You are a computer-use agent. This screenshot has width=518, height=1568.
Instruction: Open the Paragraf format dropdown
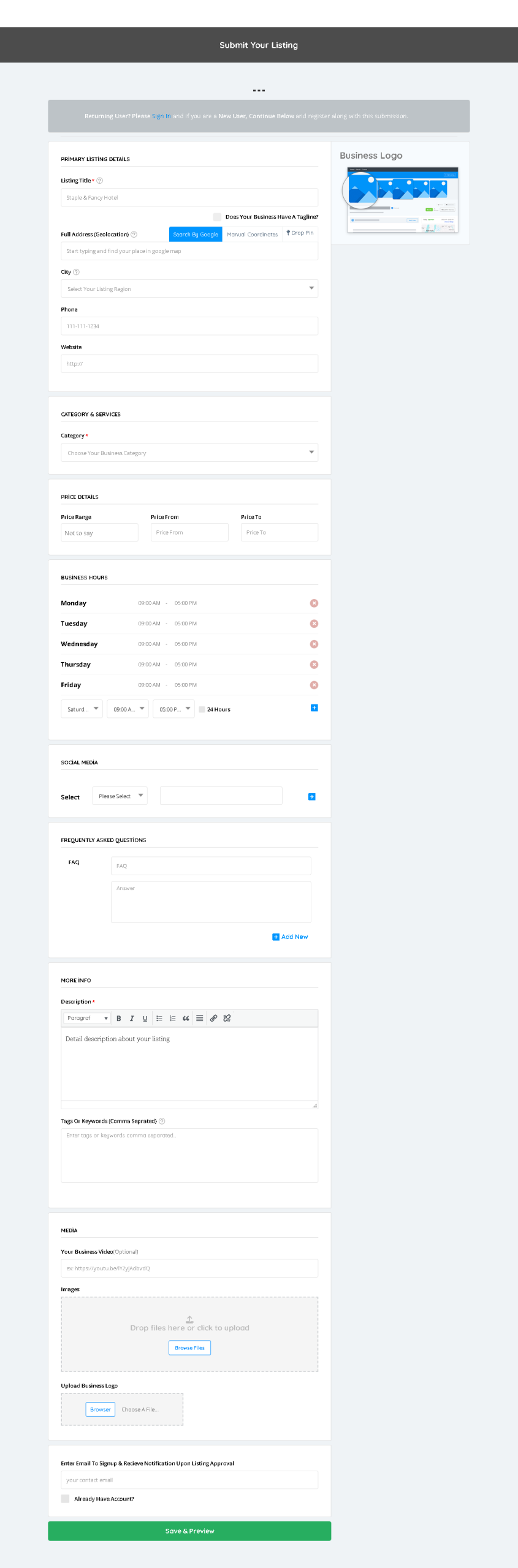[87, 1019]
